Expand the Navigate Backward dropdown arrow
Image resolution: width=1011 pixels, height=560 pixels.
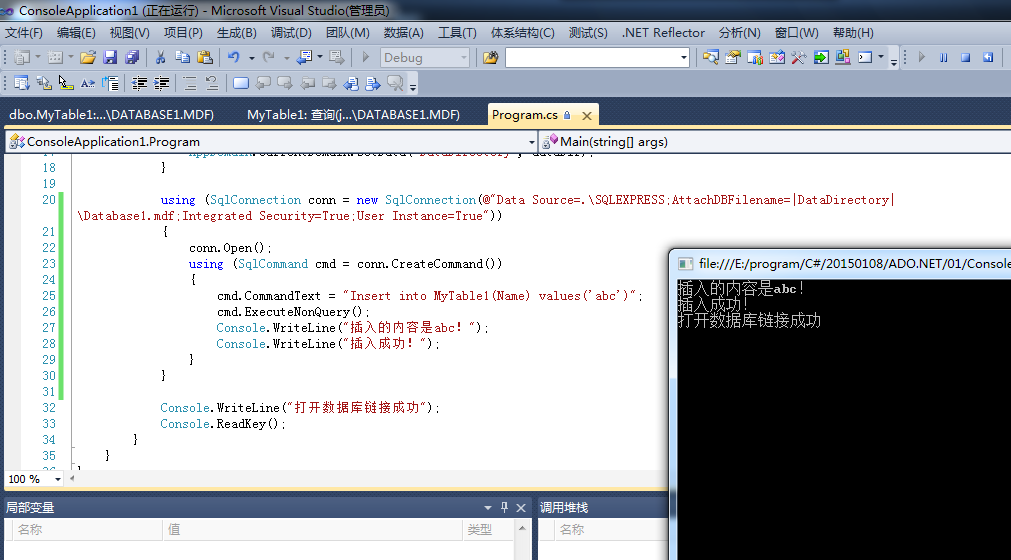(320, 58)
